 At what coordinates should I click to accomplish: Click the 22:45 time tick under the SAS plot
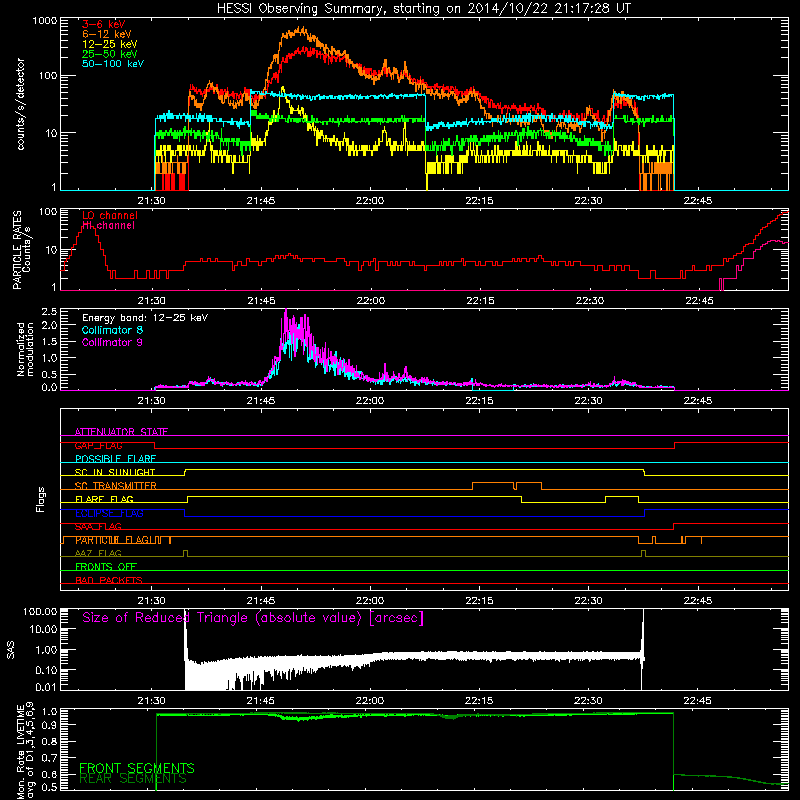tap(697, 701)
